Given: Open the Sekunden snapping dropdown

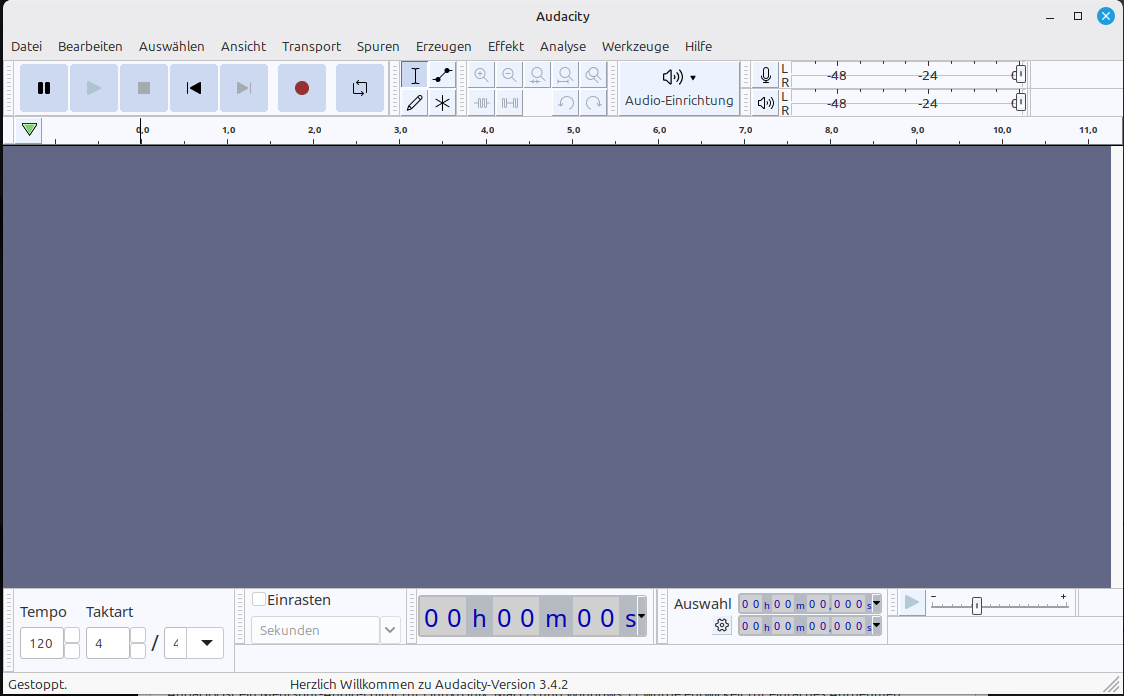Looking at the screenshot, I should point(390,630).
